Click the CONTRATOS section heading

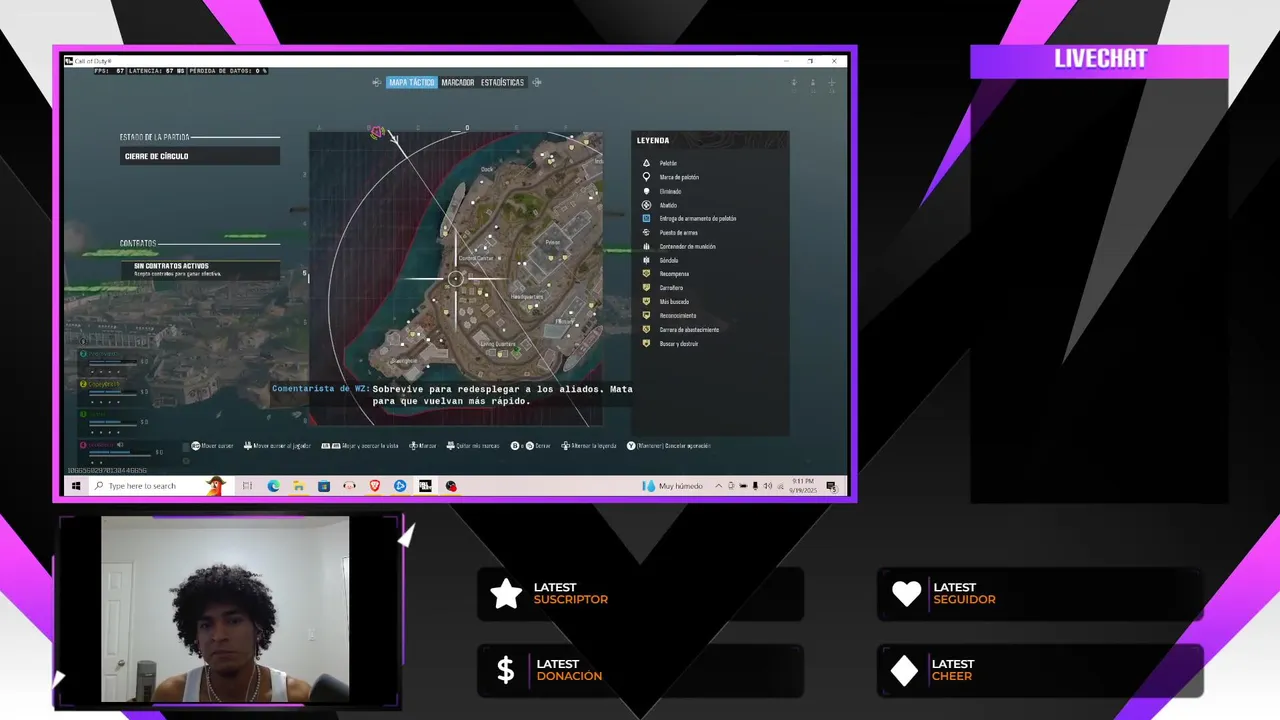pos(138,243)
